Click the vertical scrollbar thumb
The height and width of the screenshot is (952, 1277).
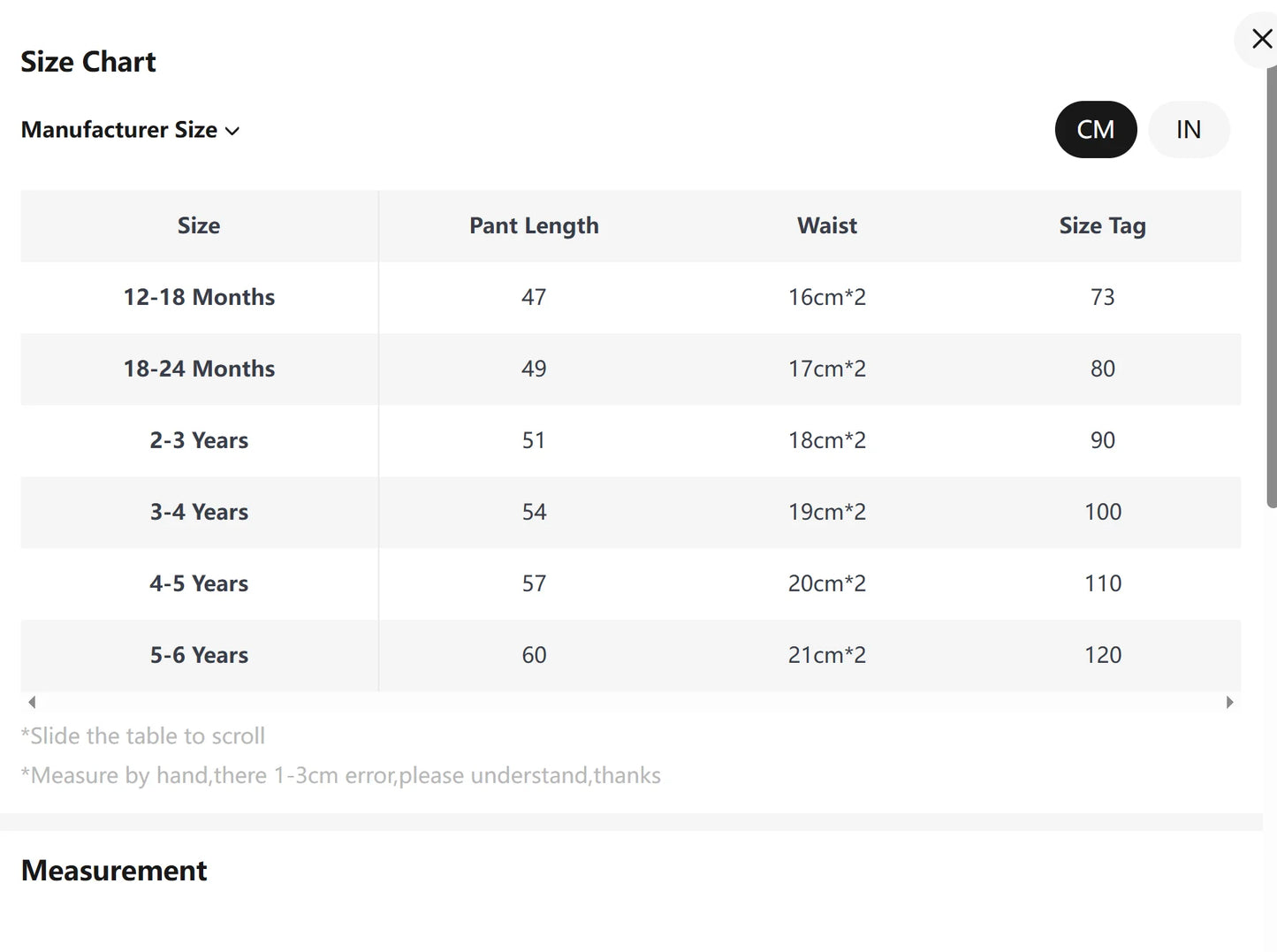1271,283
